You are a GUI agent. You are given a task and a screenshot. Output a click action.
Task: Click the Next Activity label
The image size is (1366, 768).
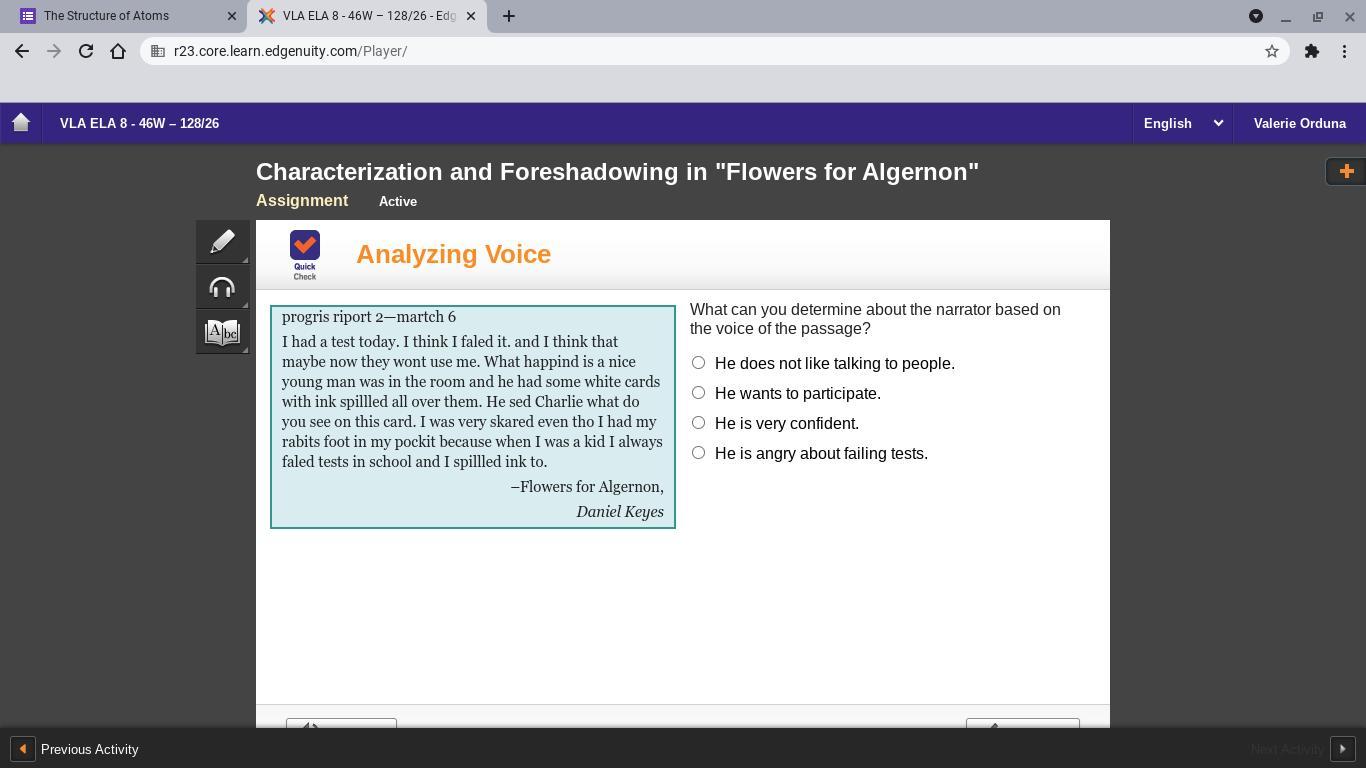[1287, 749]
